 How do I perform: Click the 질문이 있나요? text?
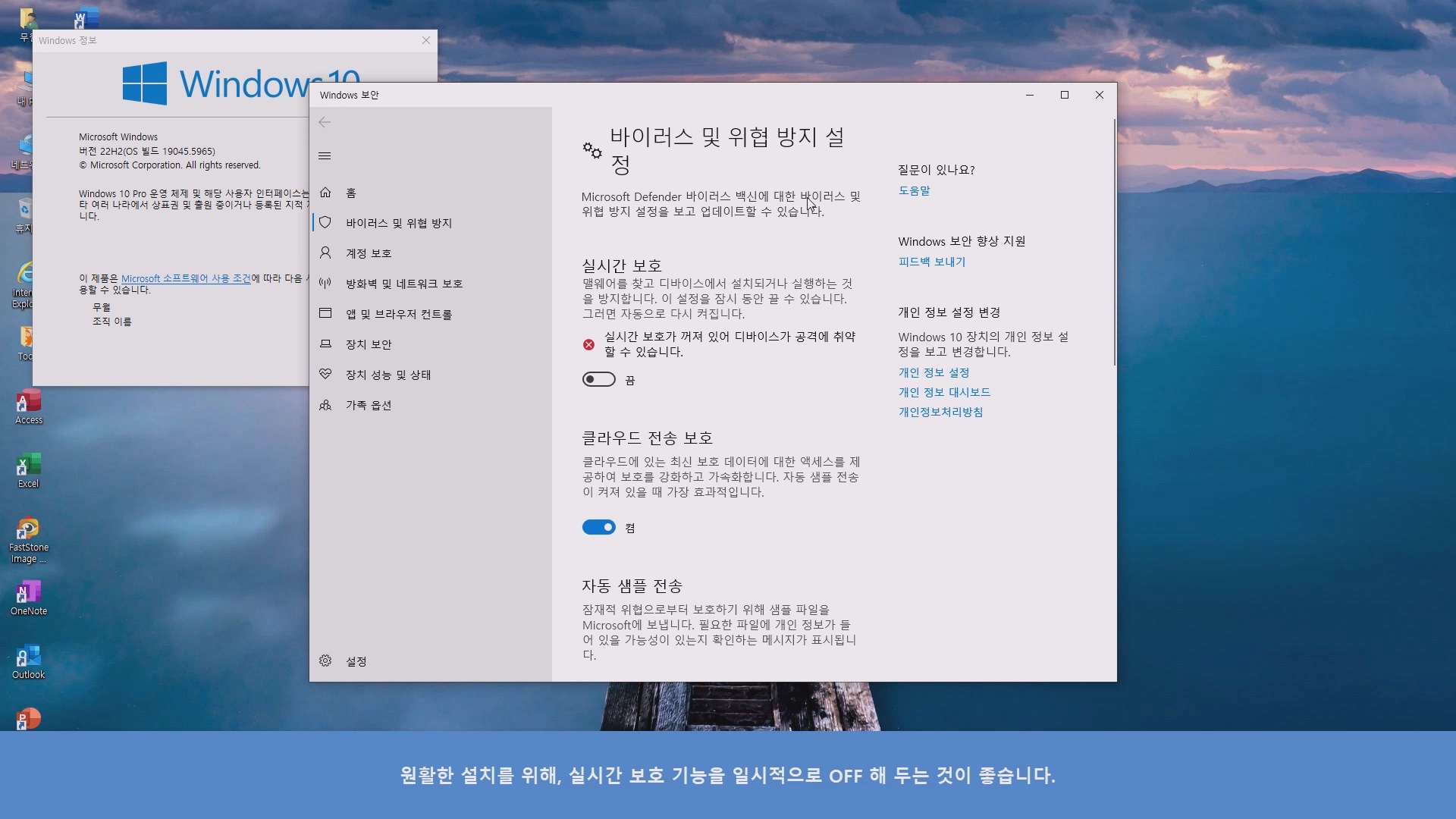click(937, 170)
